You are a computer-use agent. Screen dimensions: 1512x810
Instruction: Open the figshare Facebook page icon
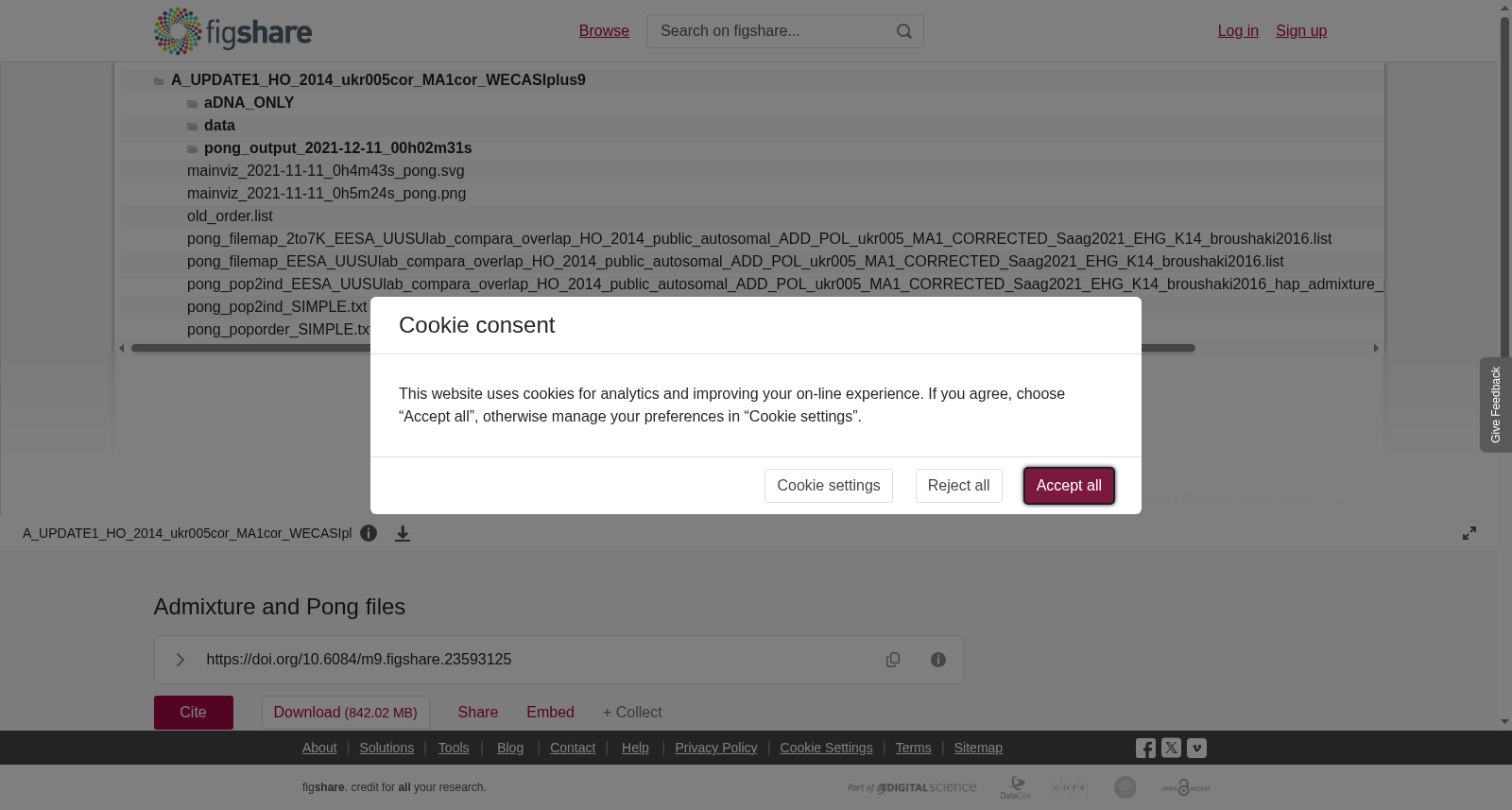click(1145, 749)
